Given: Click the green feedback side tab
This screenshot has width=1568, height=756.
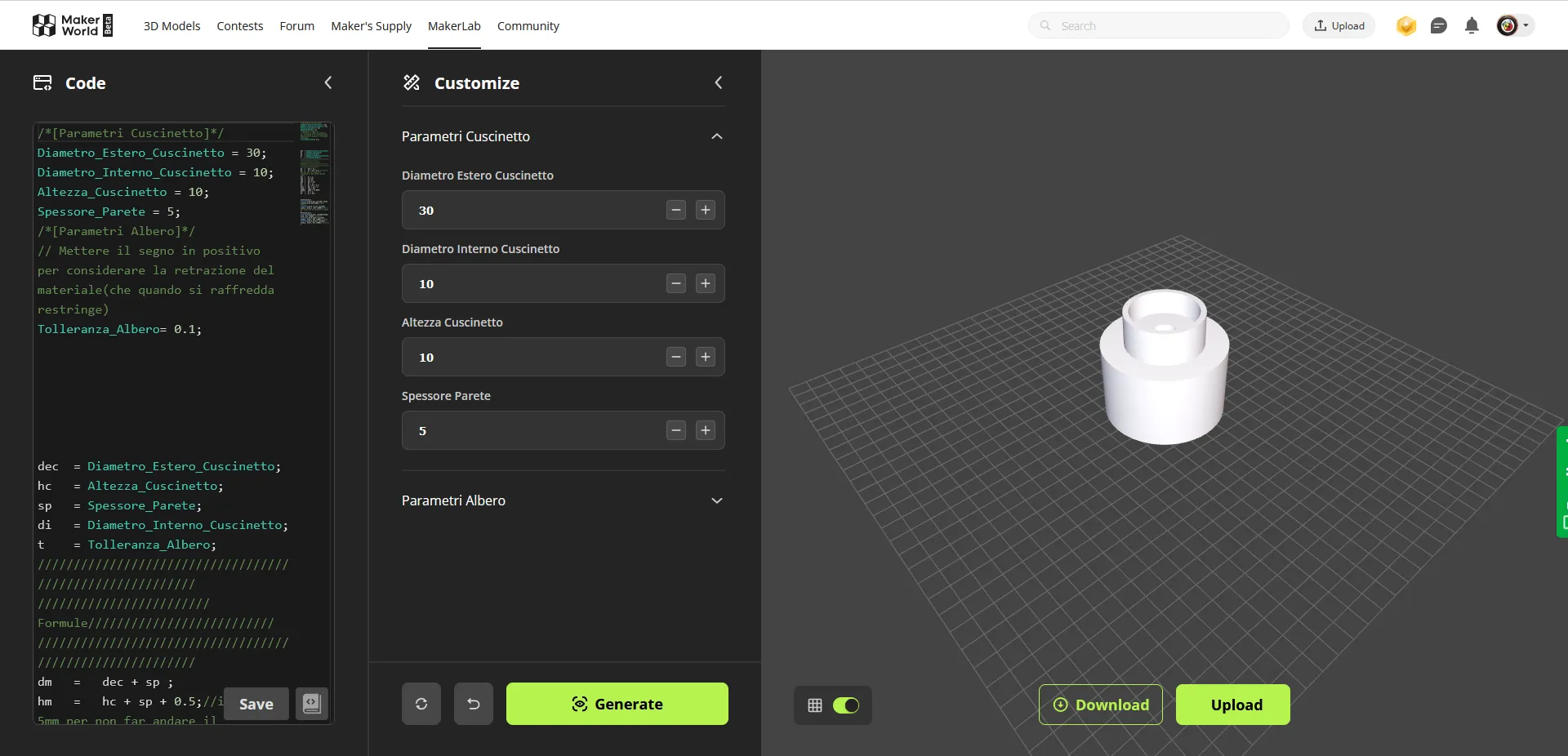Looking at the screenshot, I should pyautogui.click(x=1562, y=482).
